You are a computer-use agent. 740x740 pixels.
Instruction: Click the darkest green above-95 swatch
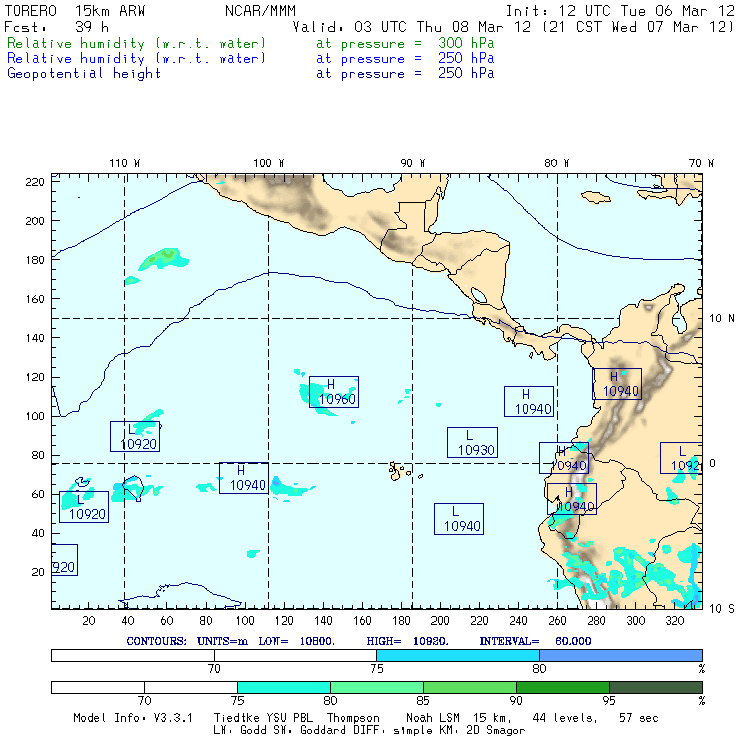click(656, 687)
